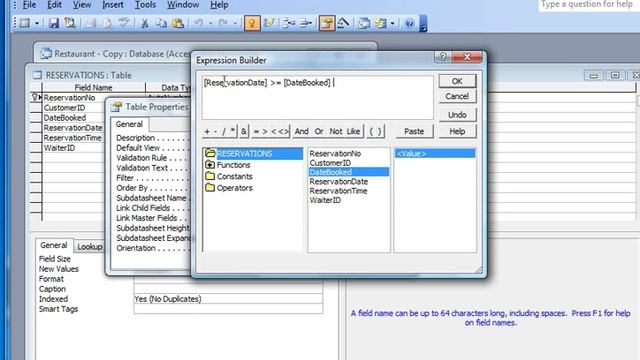This screenshot has width=640, height=360.
Task: Open the Tools menu
Action: (145, 5)
